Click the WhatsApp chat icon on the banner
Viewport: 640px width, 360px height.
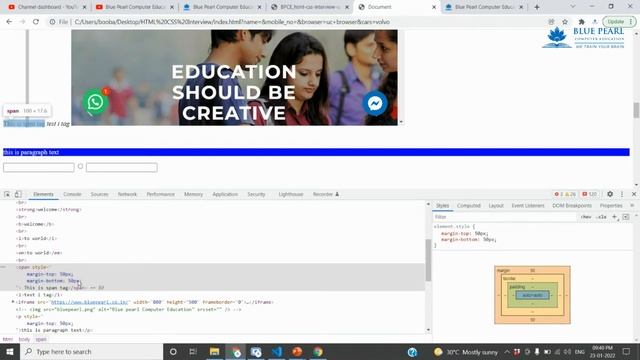pos(95,102)
